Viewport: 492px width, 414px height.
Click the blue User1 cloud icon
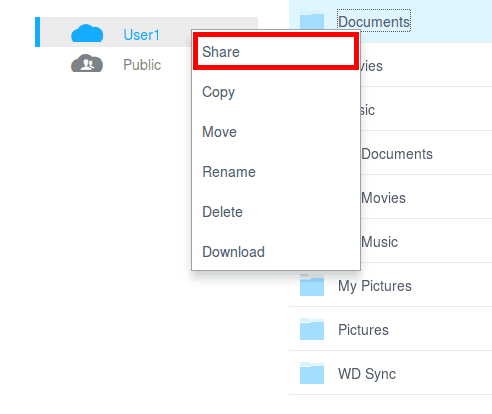coord(87,33)
